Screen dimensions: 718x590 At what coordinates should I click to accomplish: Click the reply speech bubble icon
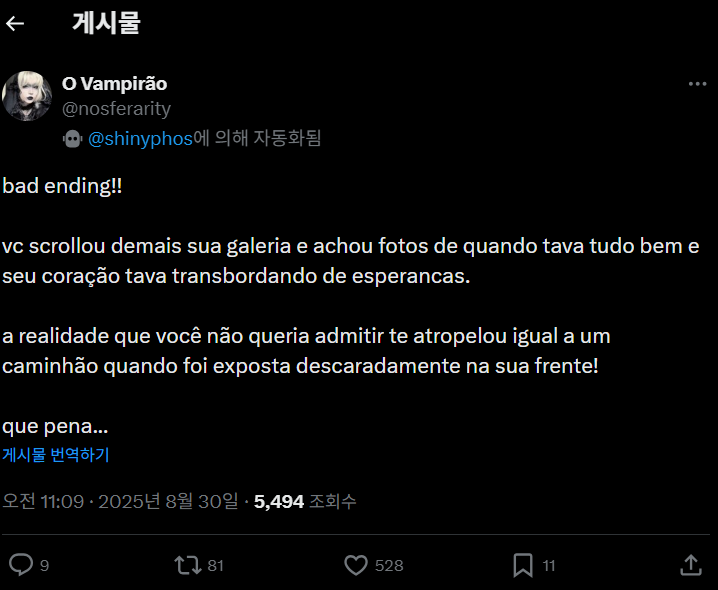[21, 565]
